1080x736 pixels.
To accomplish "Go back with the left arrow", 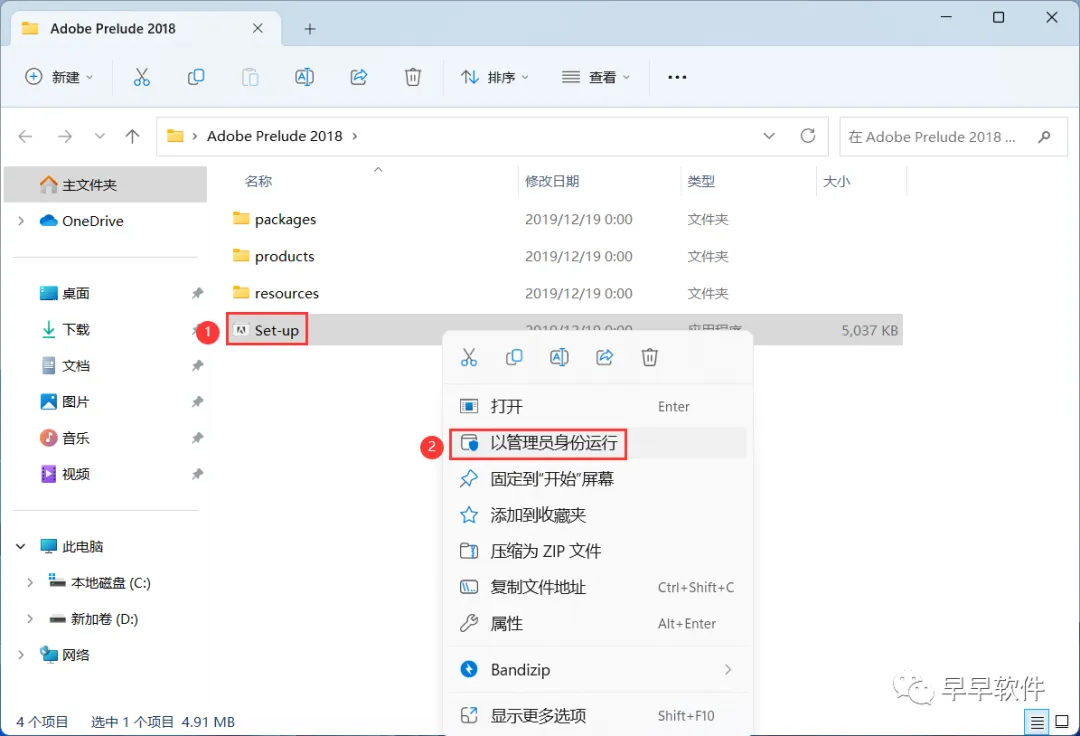I will [25, 136].
